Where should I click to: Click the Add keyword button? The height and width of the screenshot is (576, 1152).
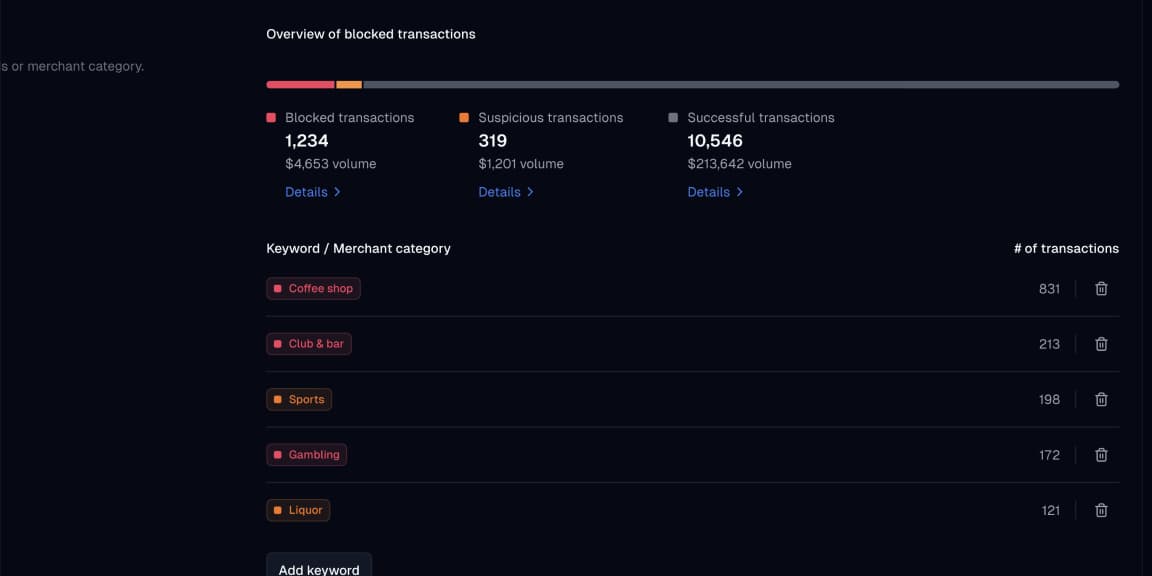(x=318, y=568)
